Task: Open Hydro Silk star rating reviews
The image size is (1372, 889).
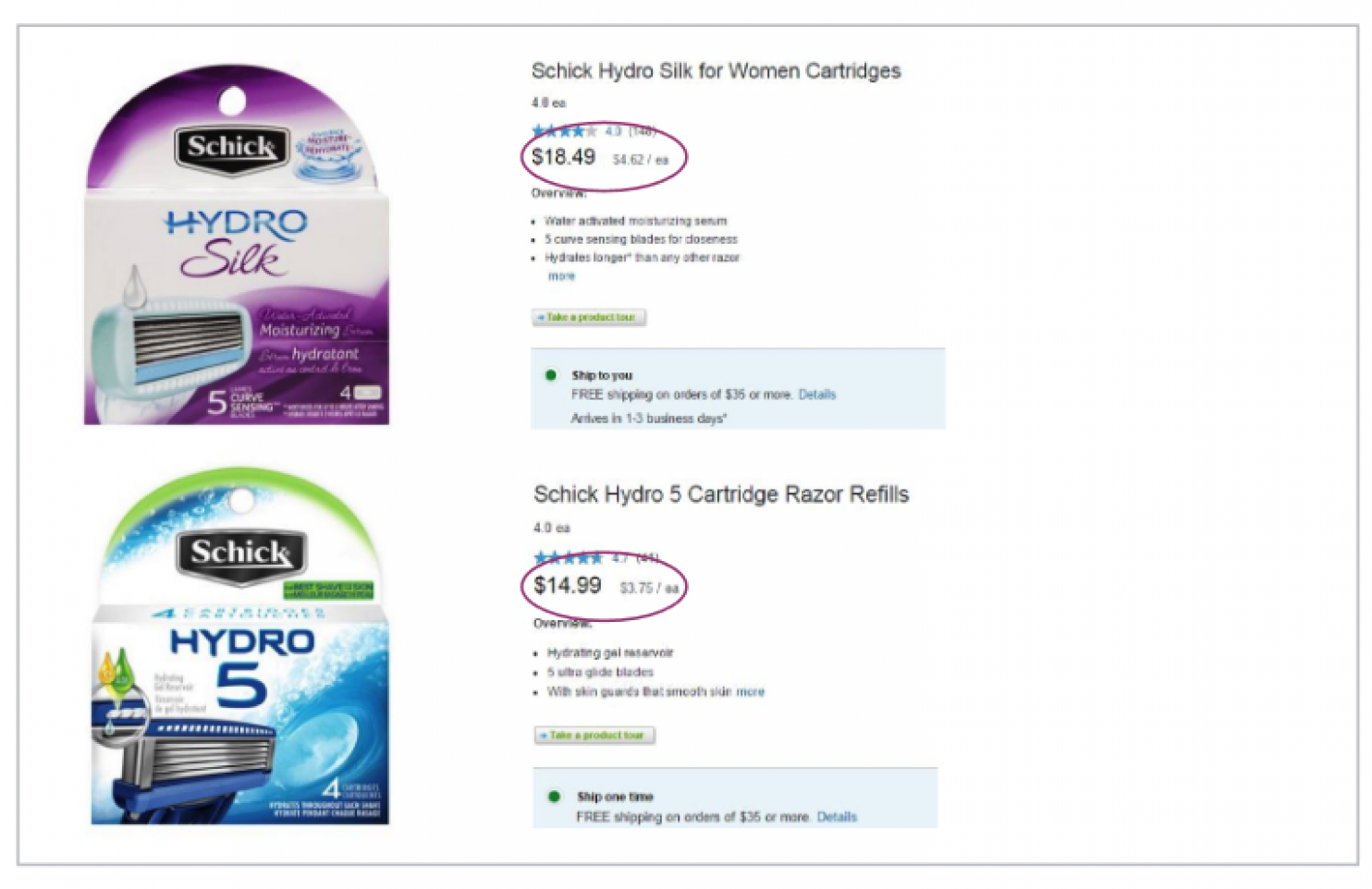Action: click(x=565, y=131)
